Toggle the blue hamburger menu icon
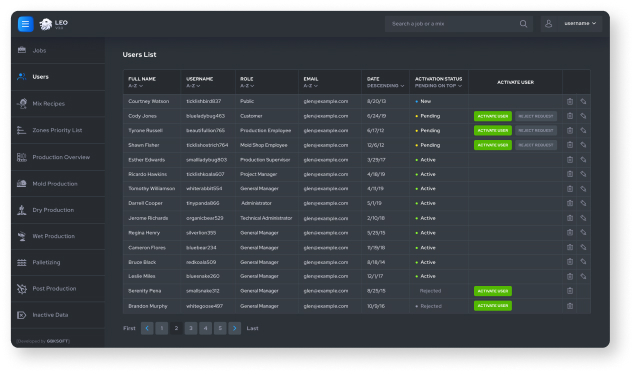635x374 pixels. tap(25, 24)
